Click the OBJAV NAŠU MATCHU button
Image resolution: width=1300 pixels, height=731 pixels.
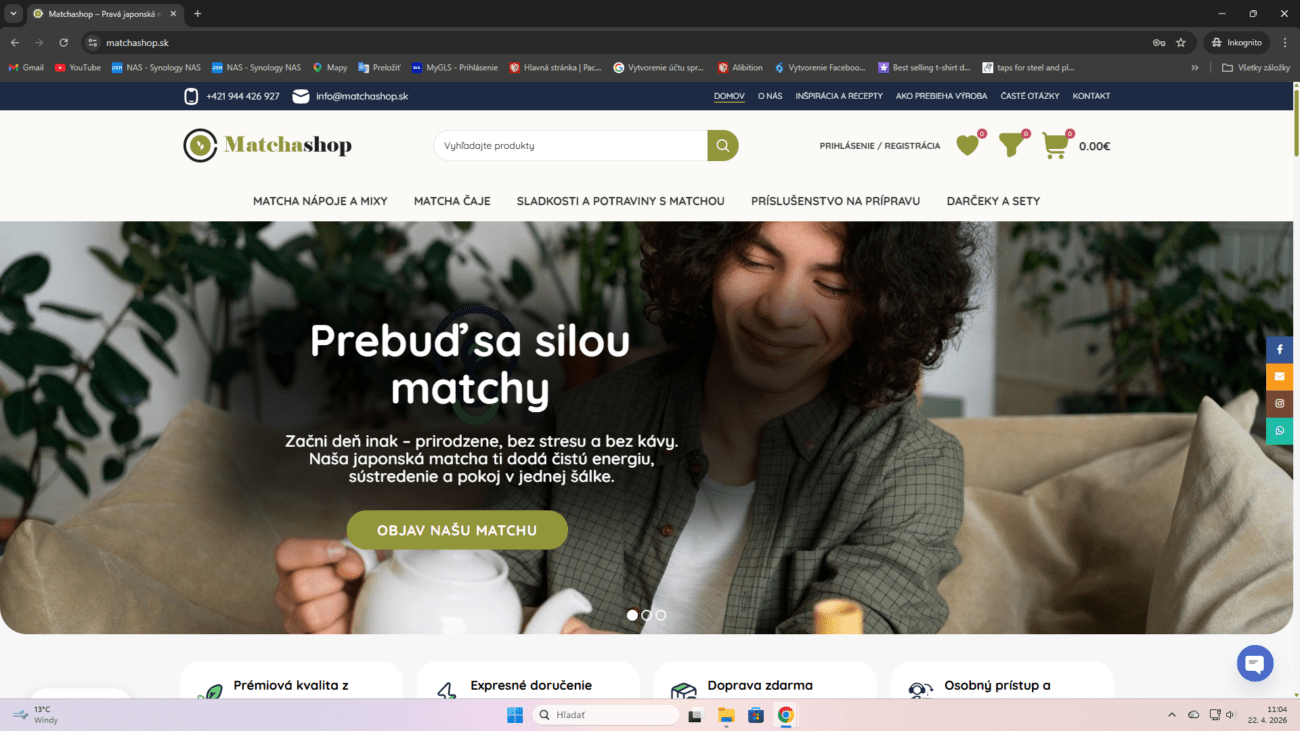[x=457, y=530]
